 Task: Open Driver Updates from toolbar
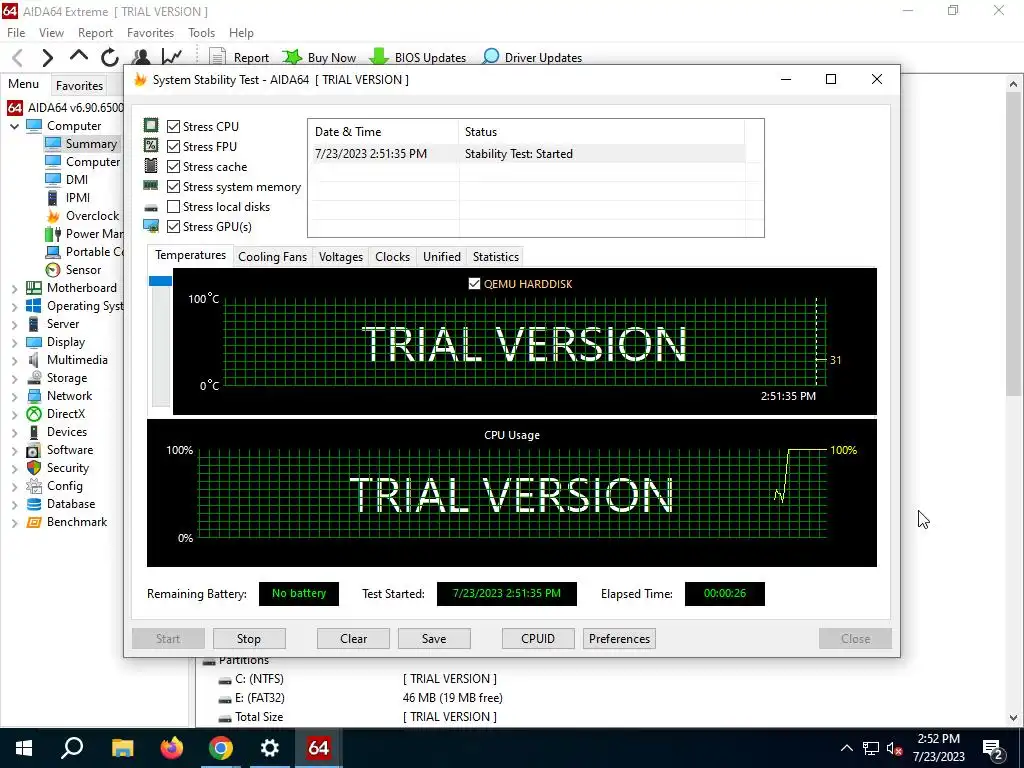pos(532,57)
